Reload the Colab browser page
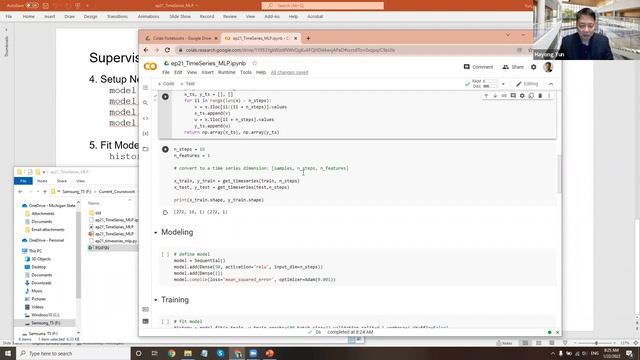Screen dimensions: 640x360 point(167,50)
